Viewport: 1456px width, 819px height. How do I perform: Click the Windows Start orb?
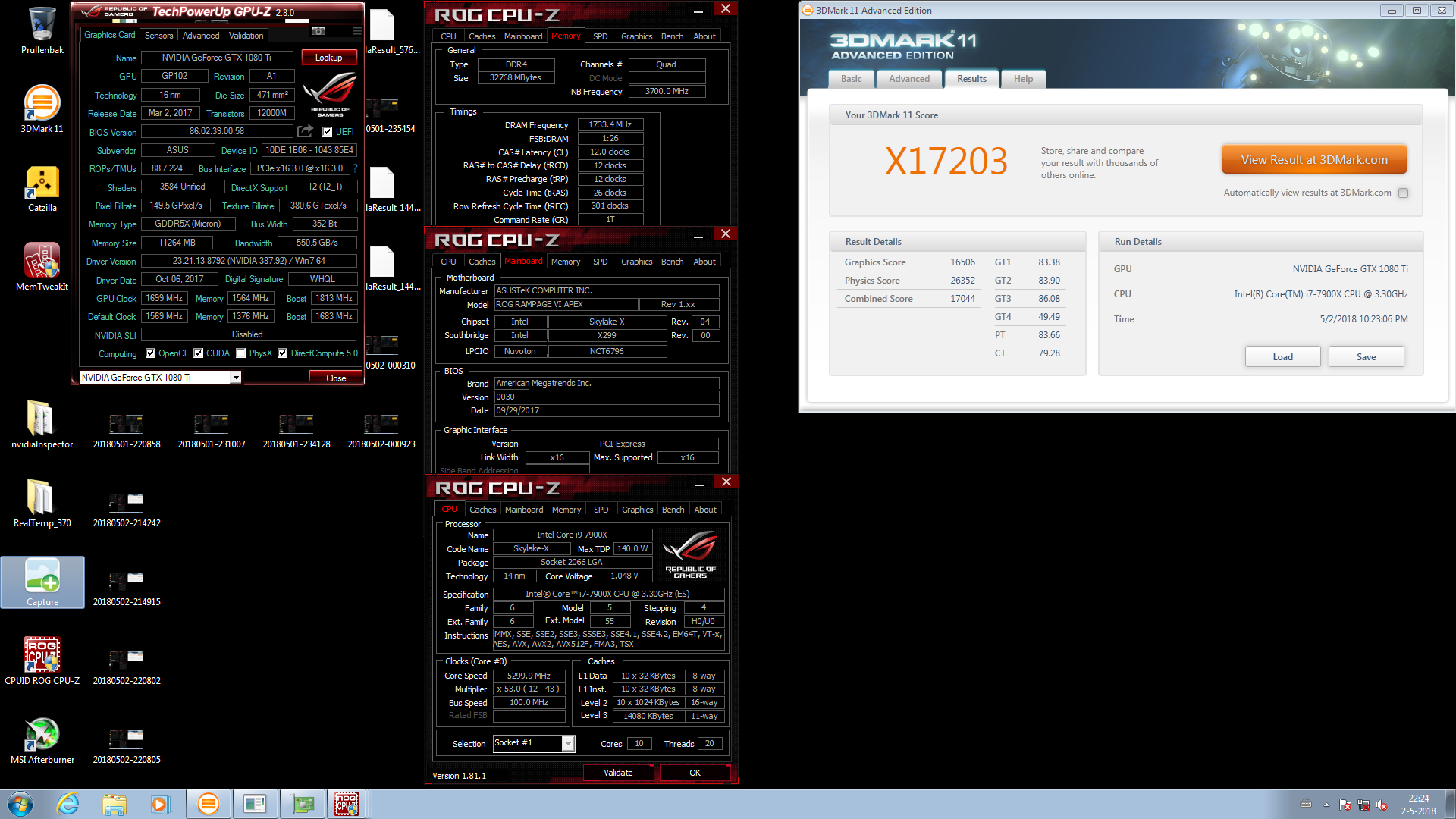[x=20, y=804]
